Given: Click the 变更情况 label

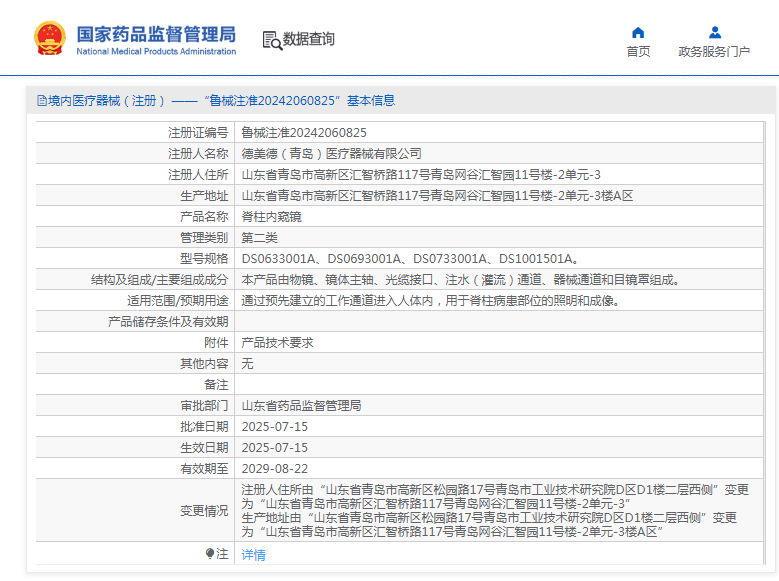Looking at the screenshot, I should pos(204,510).
